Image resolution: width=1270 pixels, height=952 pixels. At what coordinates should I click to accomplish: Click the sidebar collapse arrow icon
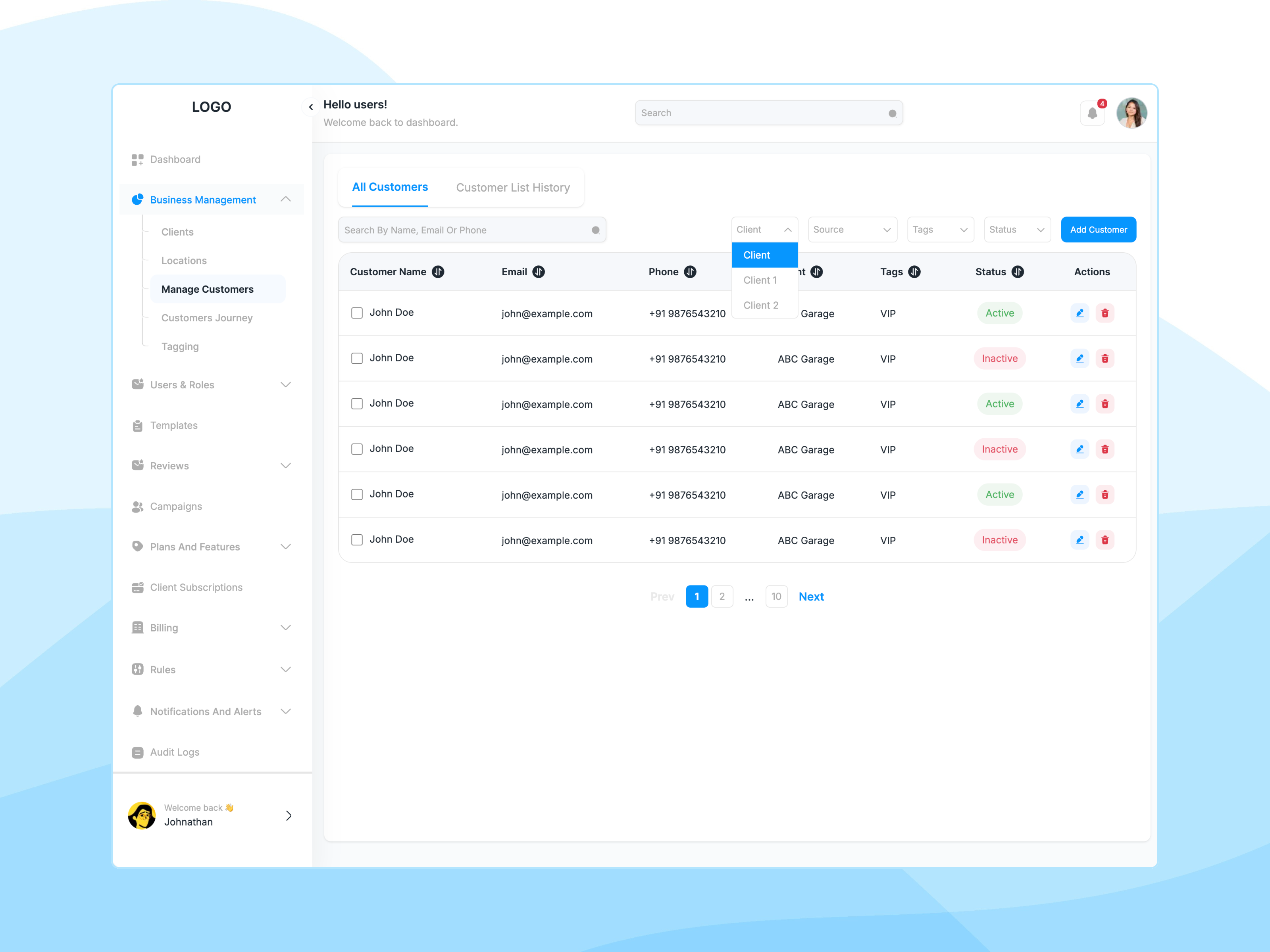click(311, 107)
